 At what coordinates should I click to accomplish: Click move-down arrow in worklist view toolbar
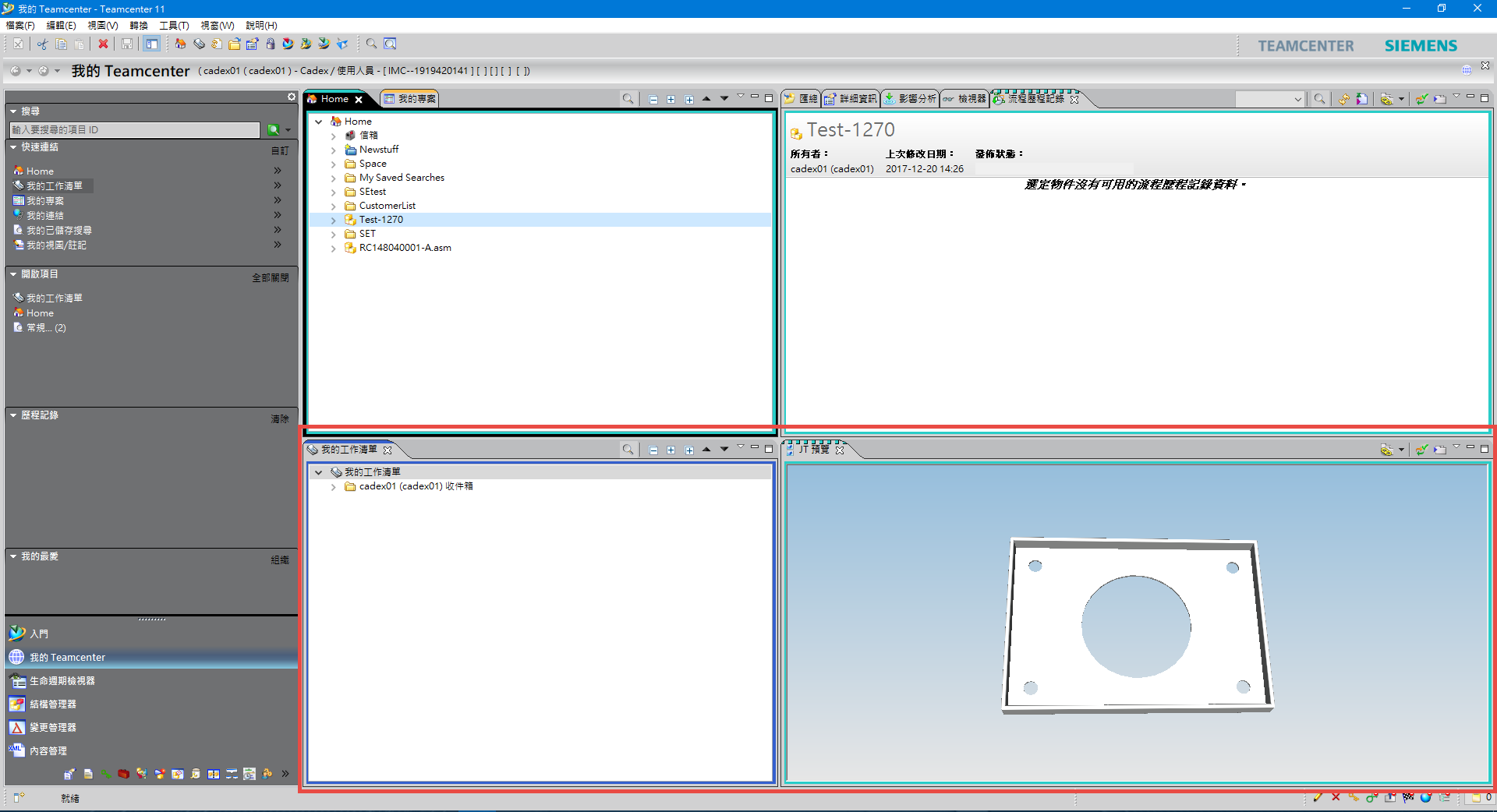pyautogui.click(x=724, y=450)
